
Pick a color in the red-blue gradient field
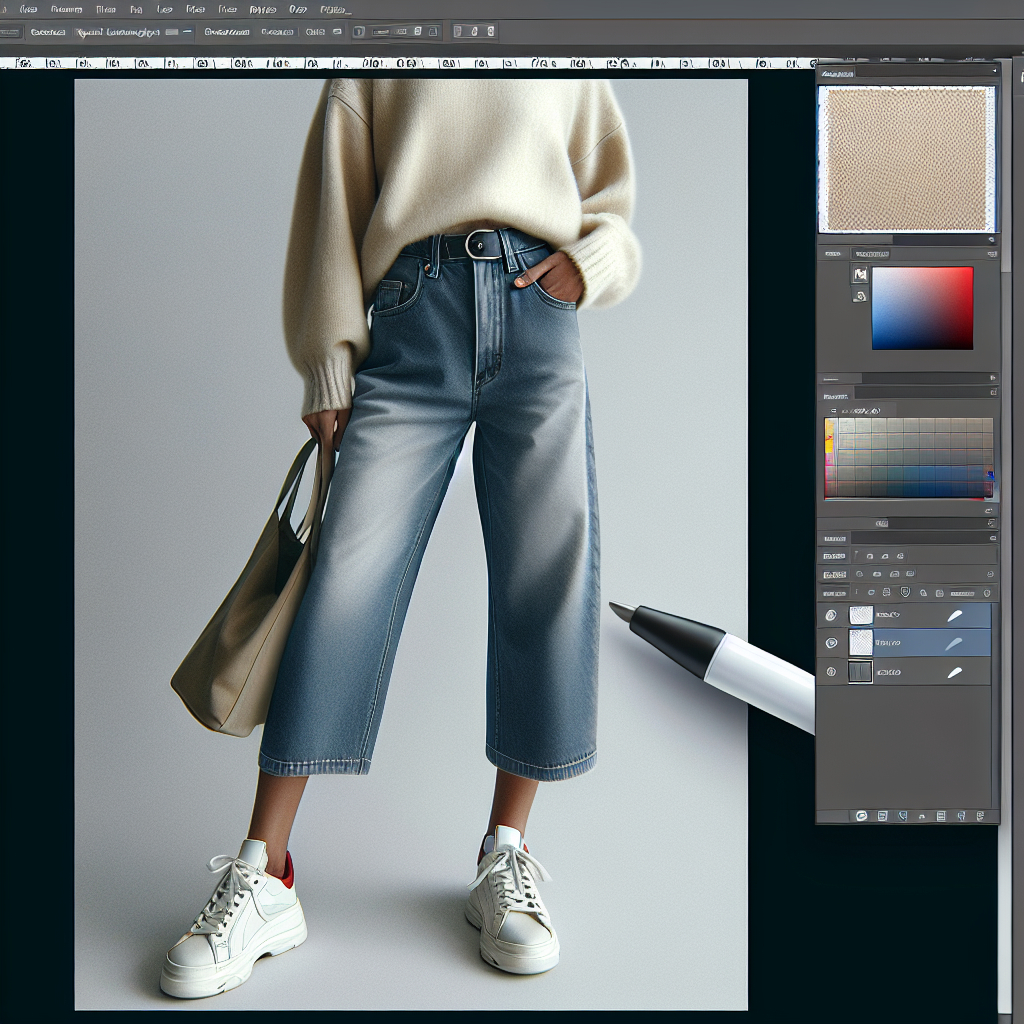pos(922,307)
